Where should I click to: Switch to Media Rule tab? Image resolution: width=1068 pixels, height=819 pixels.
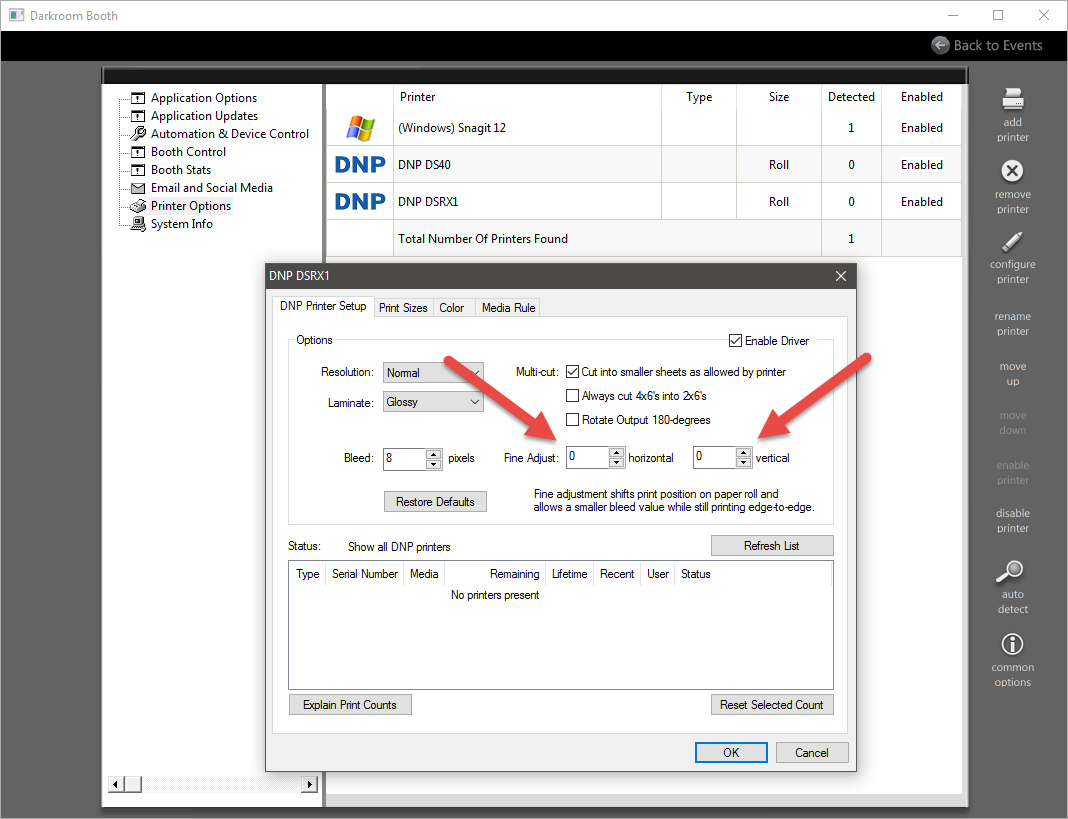(x=508, y=308)
